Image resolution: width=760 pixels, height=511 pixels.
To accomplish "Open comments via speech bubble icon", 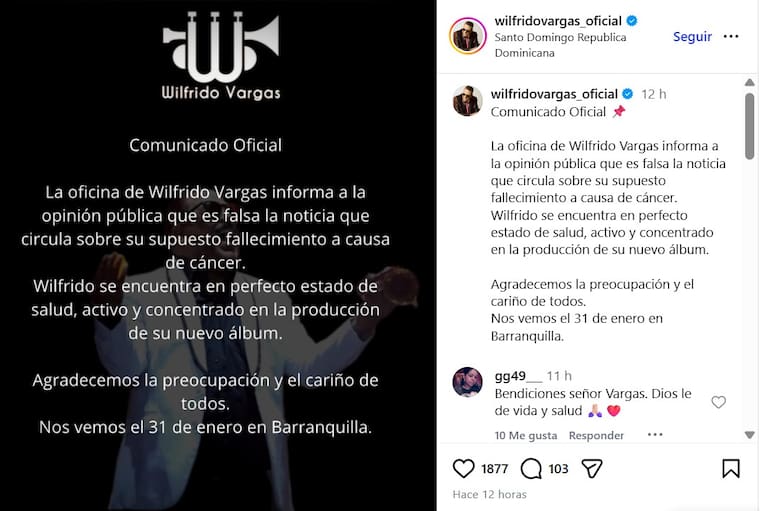I will pos(531,469).
